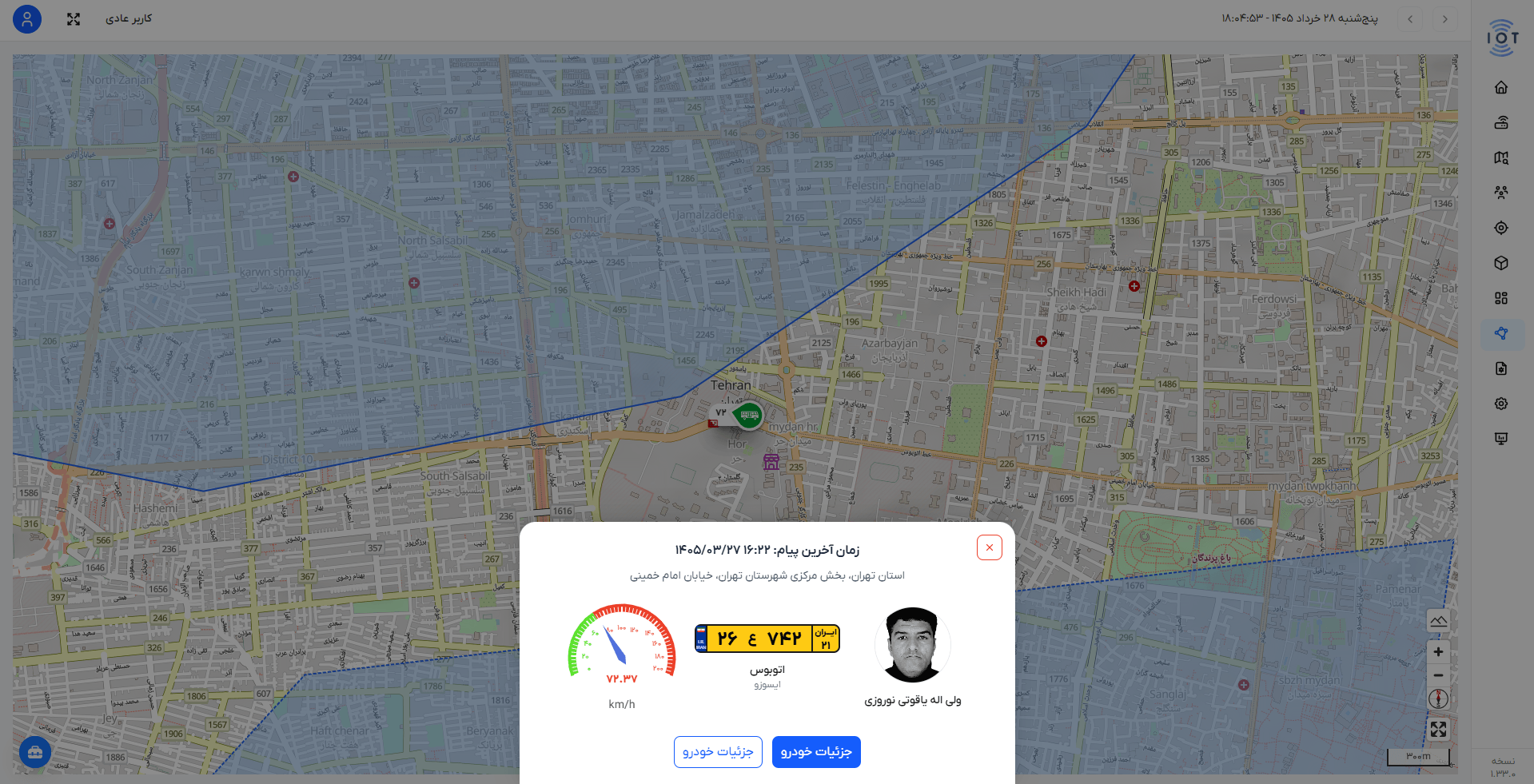Zoom in on the map

tap(1438, 652)
